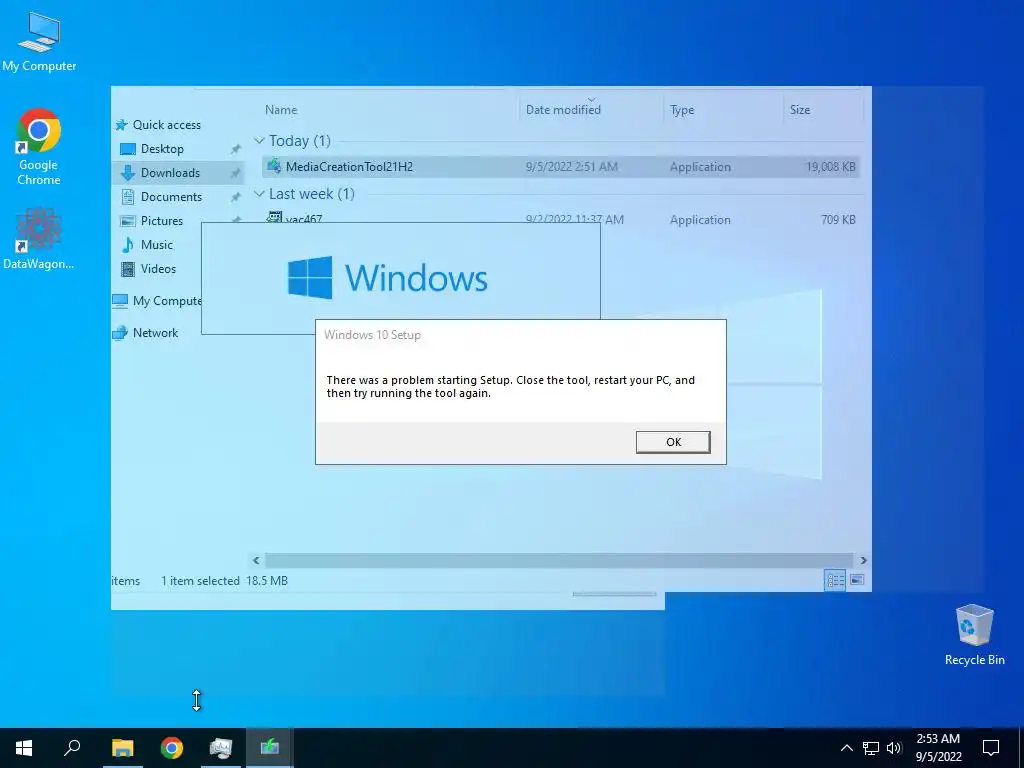Viewport: 1024px width, 768px height.
Task: Open the taskbar app with monitor icon
Action: [x=221, y=748]
